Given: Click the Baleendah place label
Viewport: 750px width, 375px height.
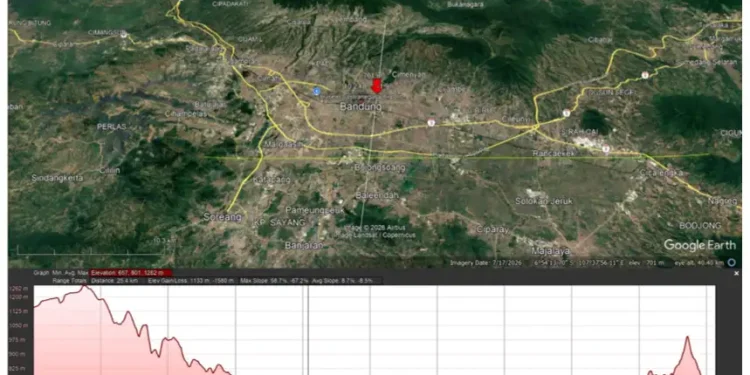Looking at the screenshot, I should [x=377, y=195].
